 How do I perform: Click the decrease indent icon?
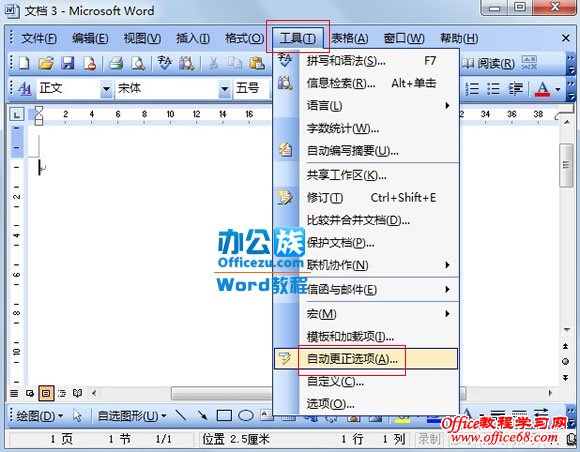tap(515, 89)
